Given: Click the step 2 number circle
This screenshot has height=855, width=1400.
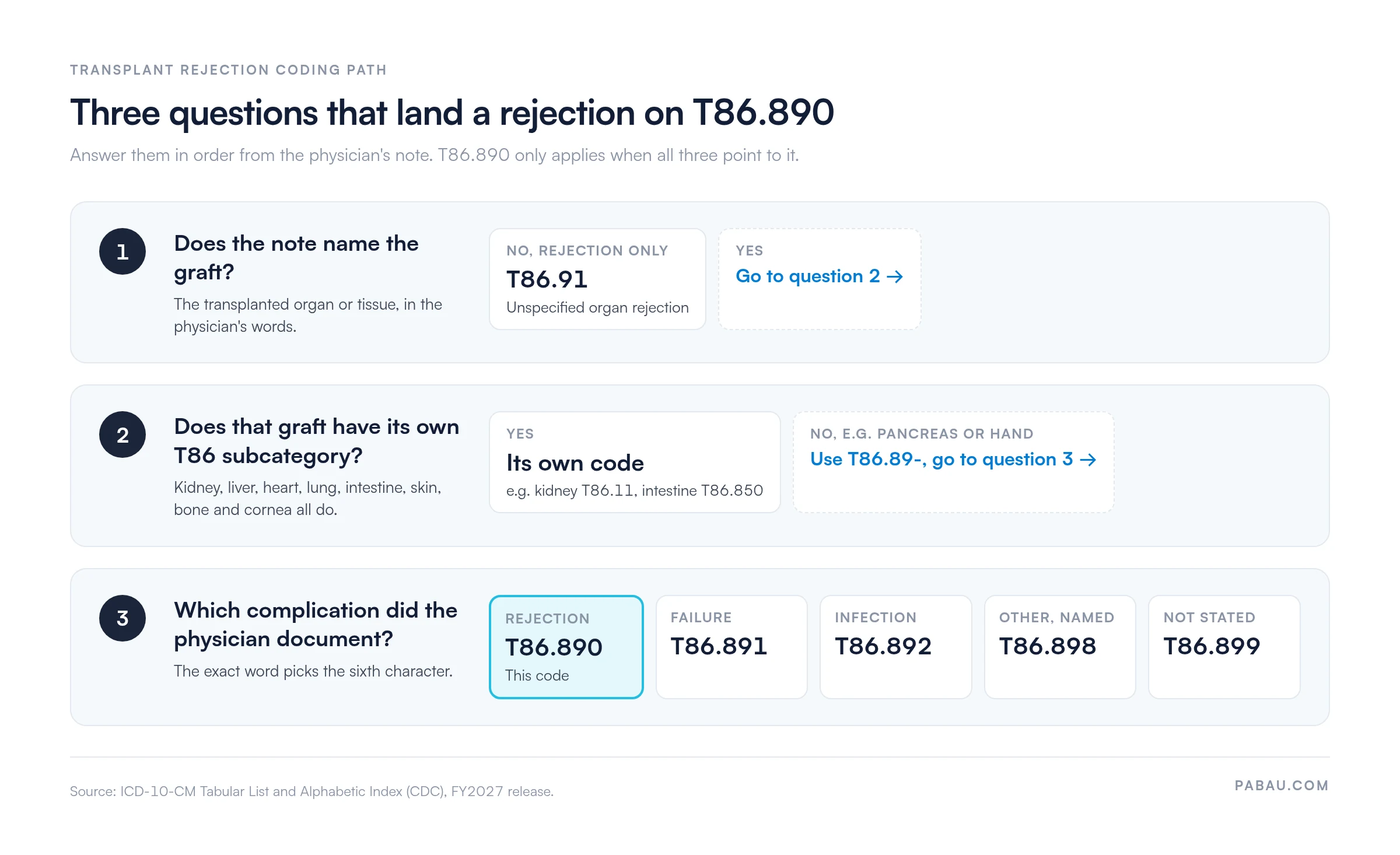Looking at the screenshot, I should pyautogui.click(x=123, y=434).
